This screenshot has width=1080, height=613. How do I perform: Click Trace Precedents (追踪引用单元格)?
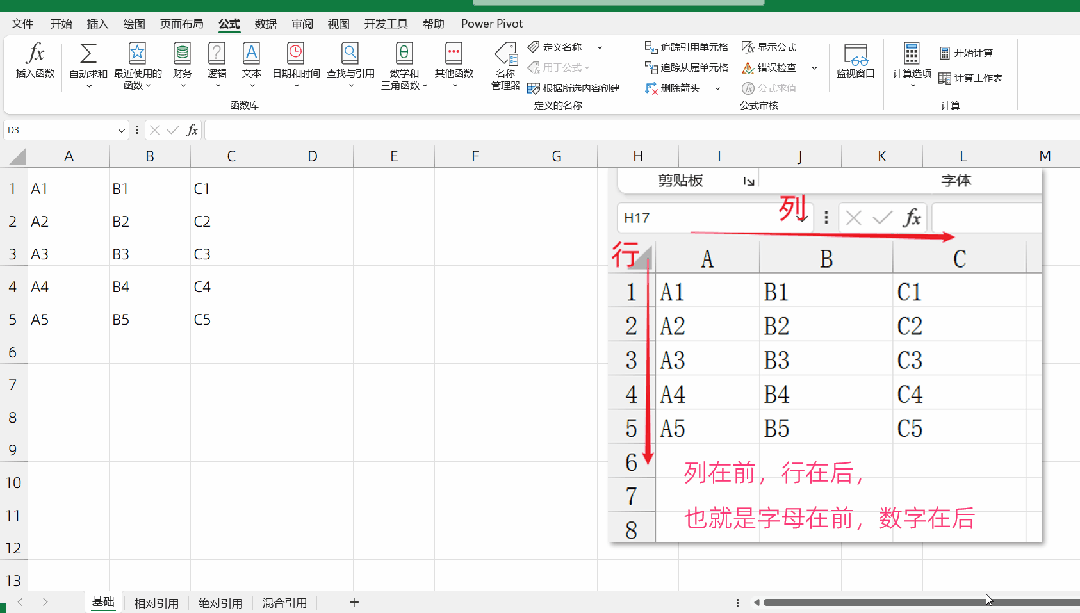[x=686, y=47]
